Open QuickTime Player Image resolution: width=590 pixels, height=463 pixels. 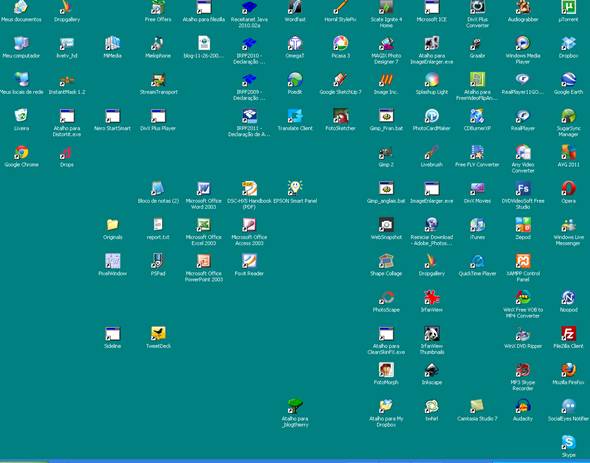(x=477, y=261)
